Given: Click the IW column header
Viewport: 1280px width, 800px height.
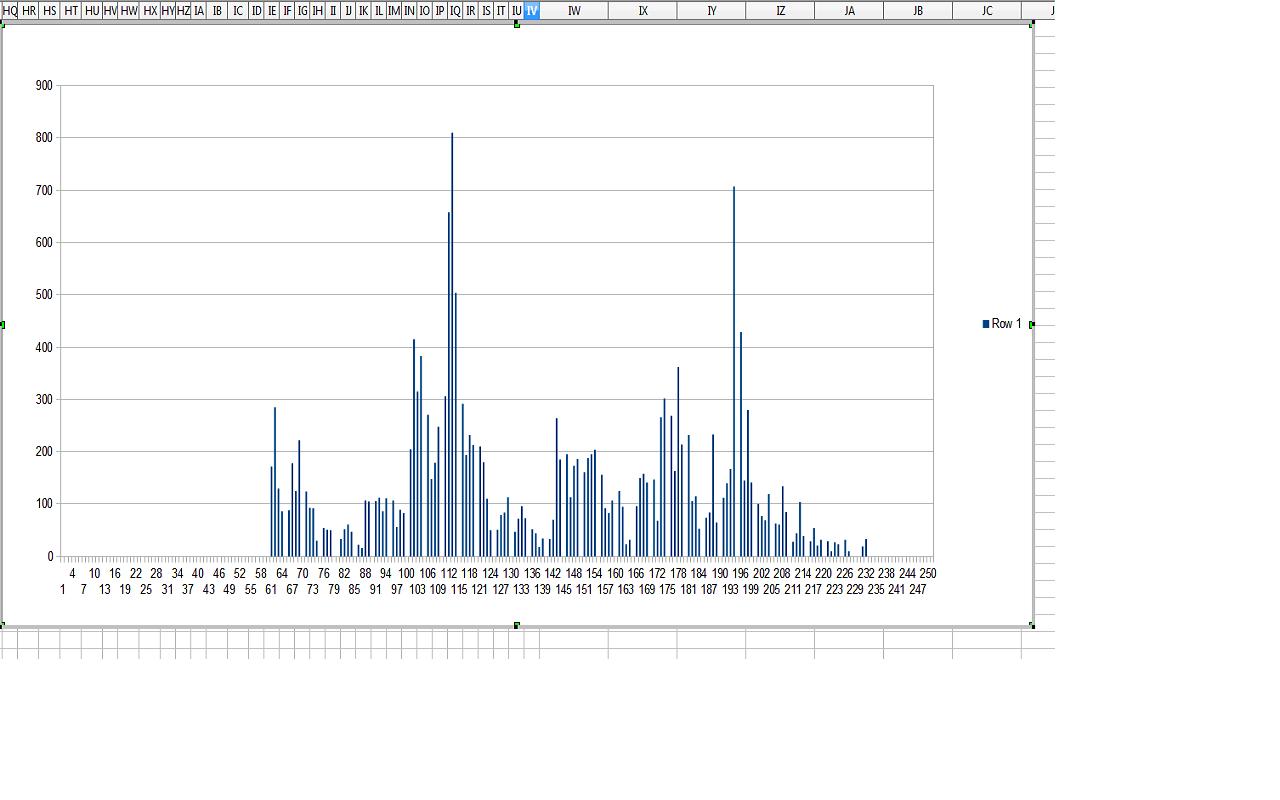Looking at the screenshot, I should [x=574, y=10].
